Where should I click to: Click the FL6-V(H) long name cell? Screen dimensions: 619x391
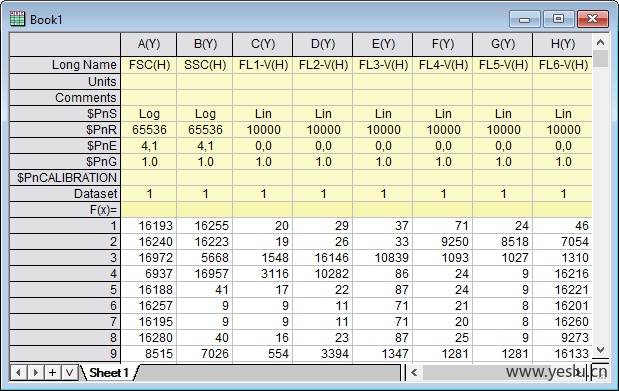tap(563, 65)
